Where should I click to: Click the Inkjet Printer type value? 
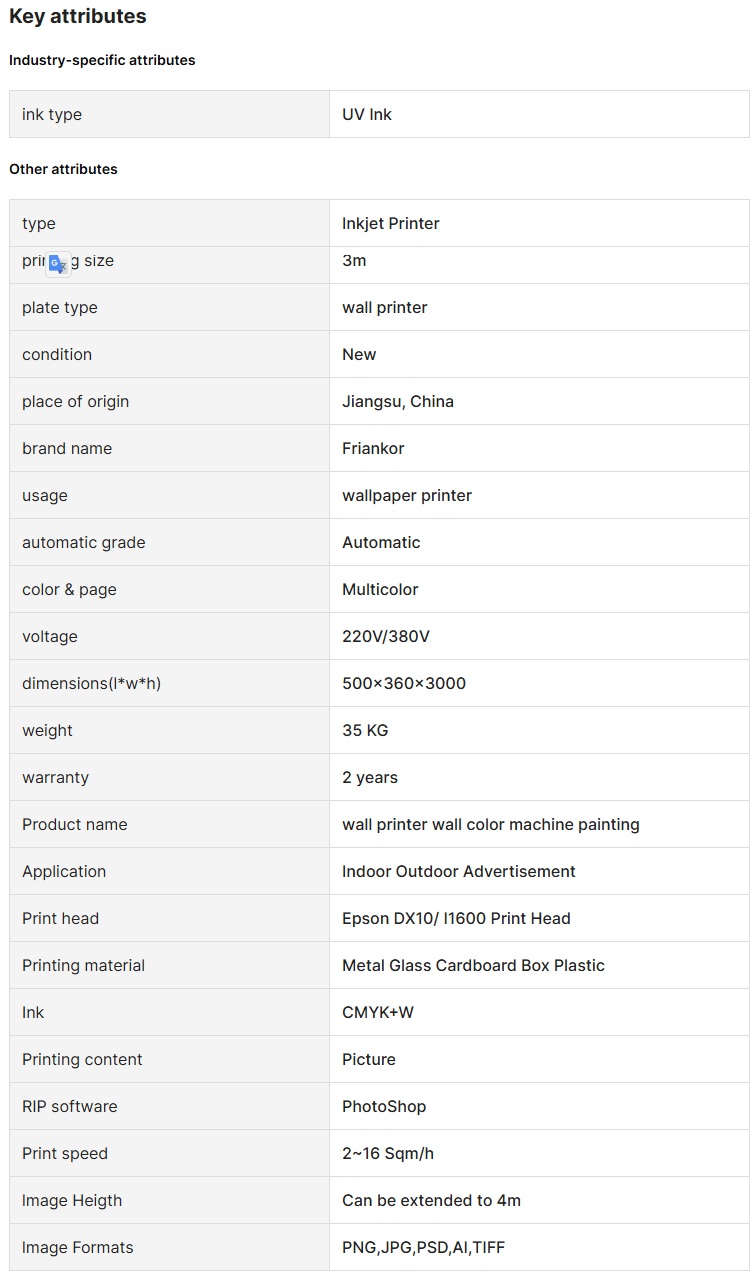[x=391, y=223]
